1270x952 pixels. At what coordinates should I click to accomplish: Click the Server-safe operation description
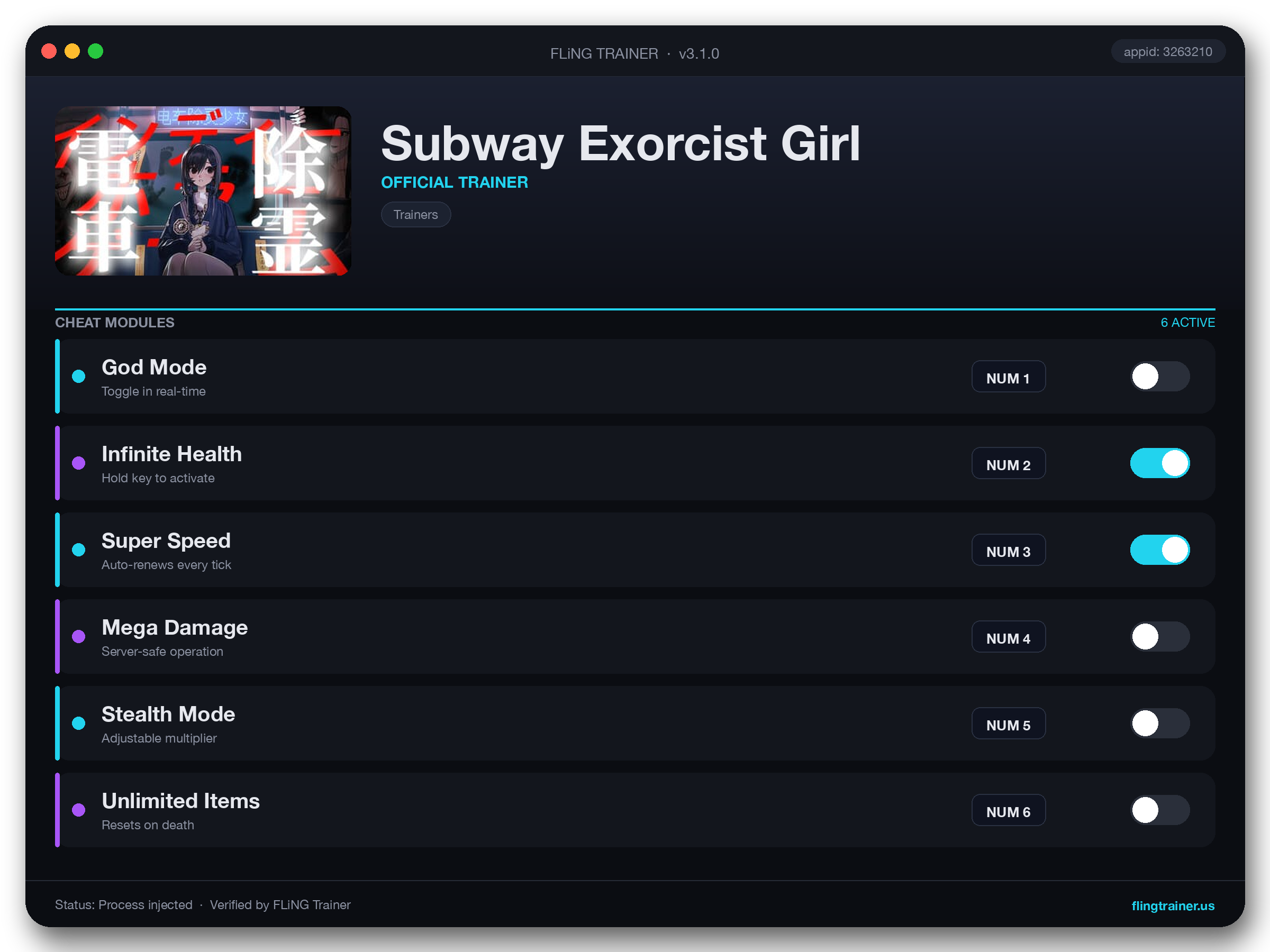(162, 651)
